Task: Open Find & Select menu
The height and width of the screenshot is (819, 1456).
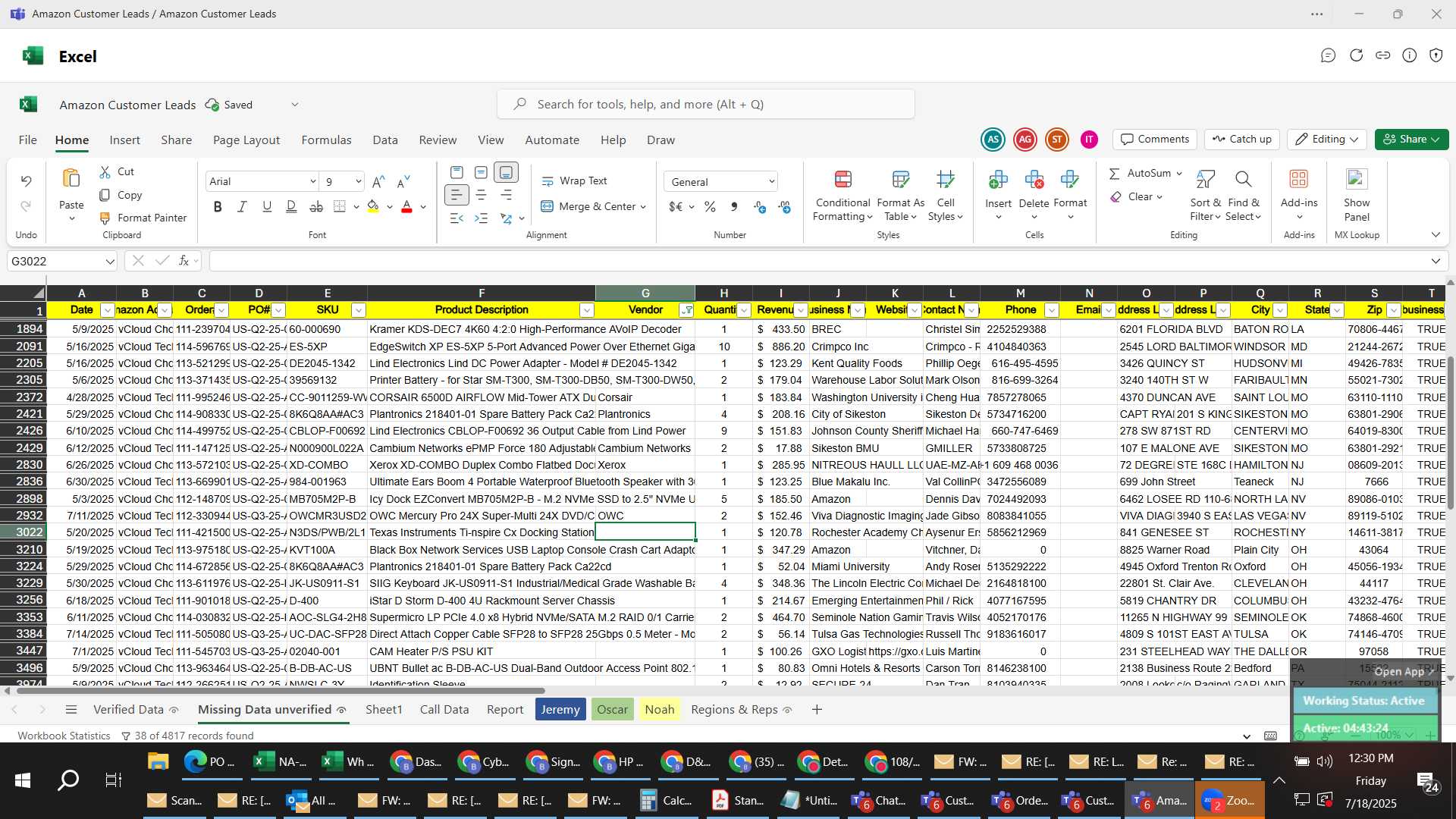Action: tap(1244, 196)
